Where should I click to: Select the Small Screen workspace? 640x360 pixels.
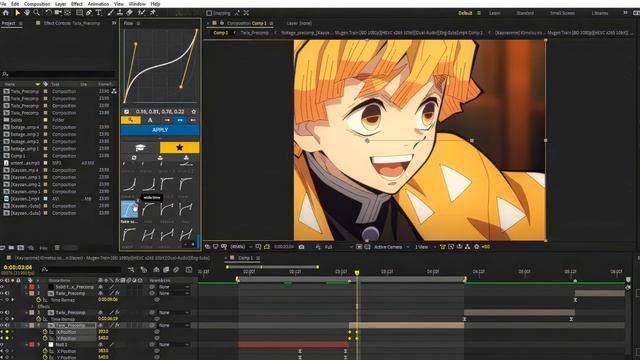point(562,13)
